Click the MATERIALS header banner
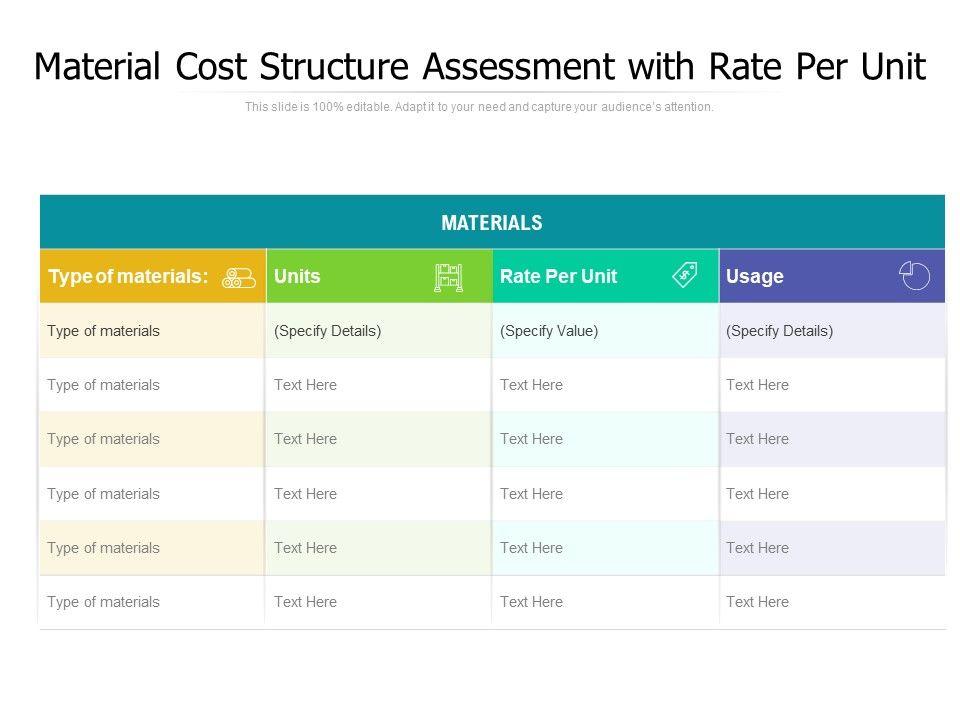The image size is (960, 720). (x=492, y=222)
